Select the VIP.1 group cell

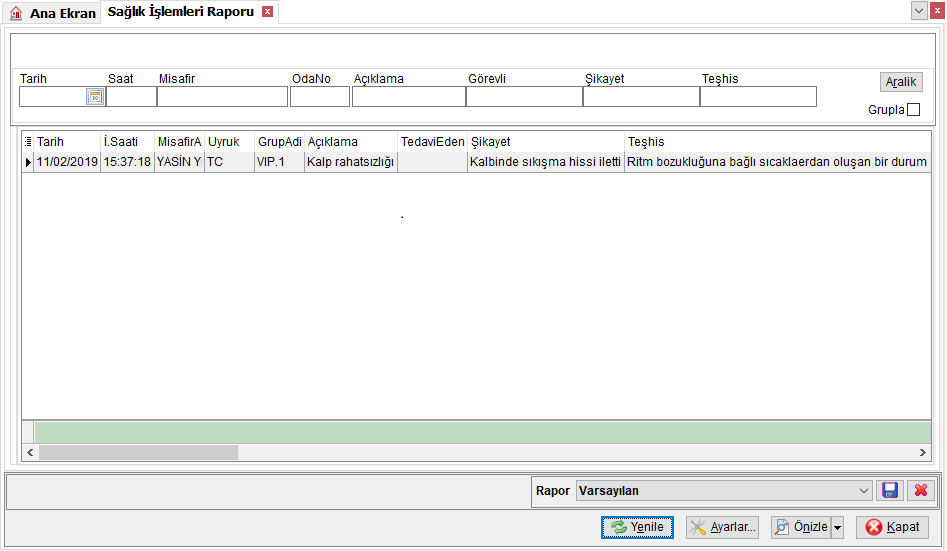280,162
